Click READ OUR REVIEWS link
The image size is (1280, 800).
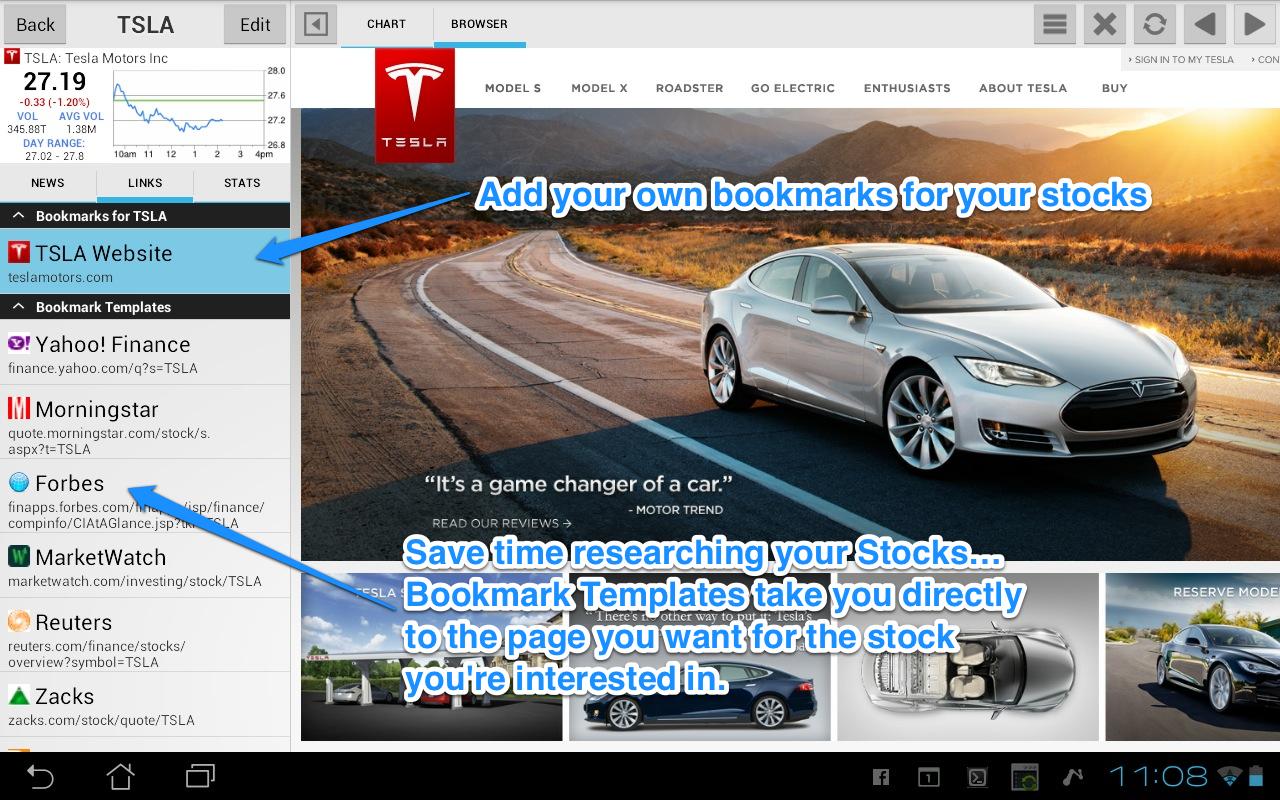[x=502, y=523]
